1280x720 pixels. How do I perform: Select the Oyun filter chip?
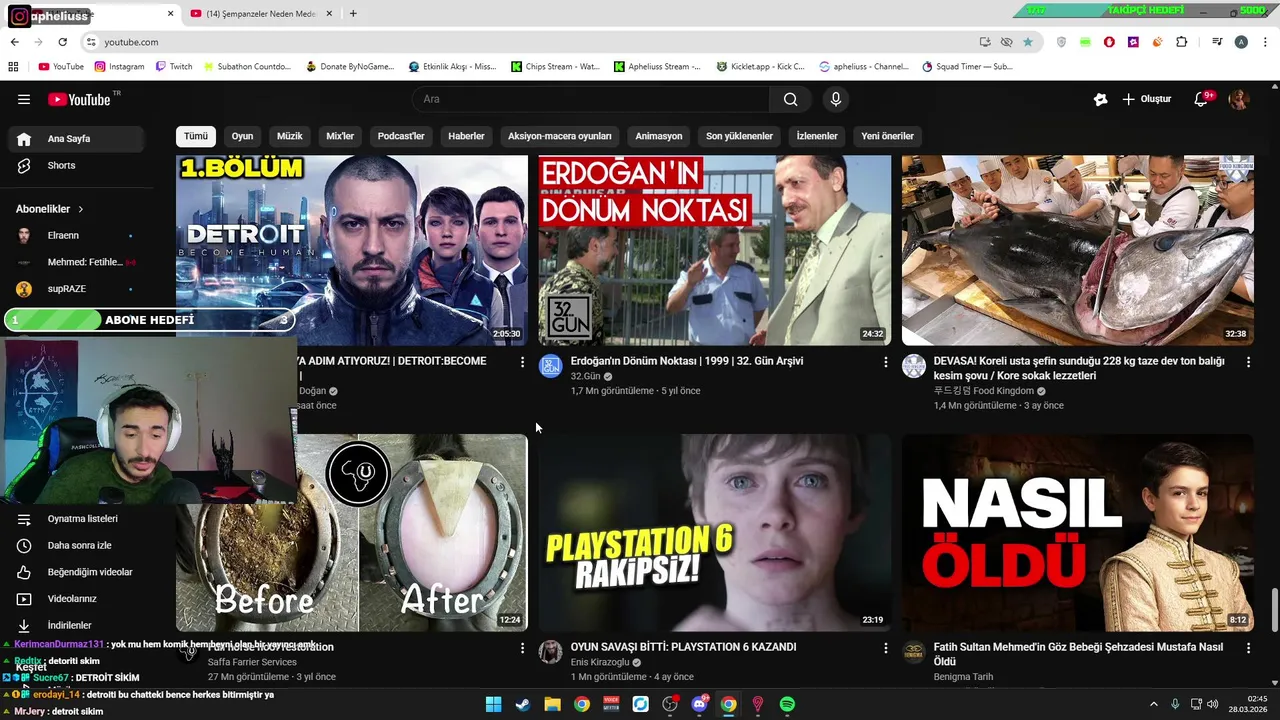[x=243, y=136]
